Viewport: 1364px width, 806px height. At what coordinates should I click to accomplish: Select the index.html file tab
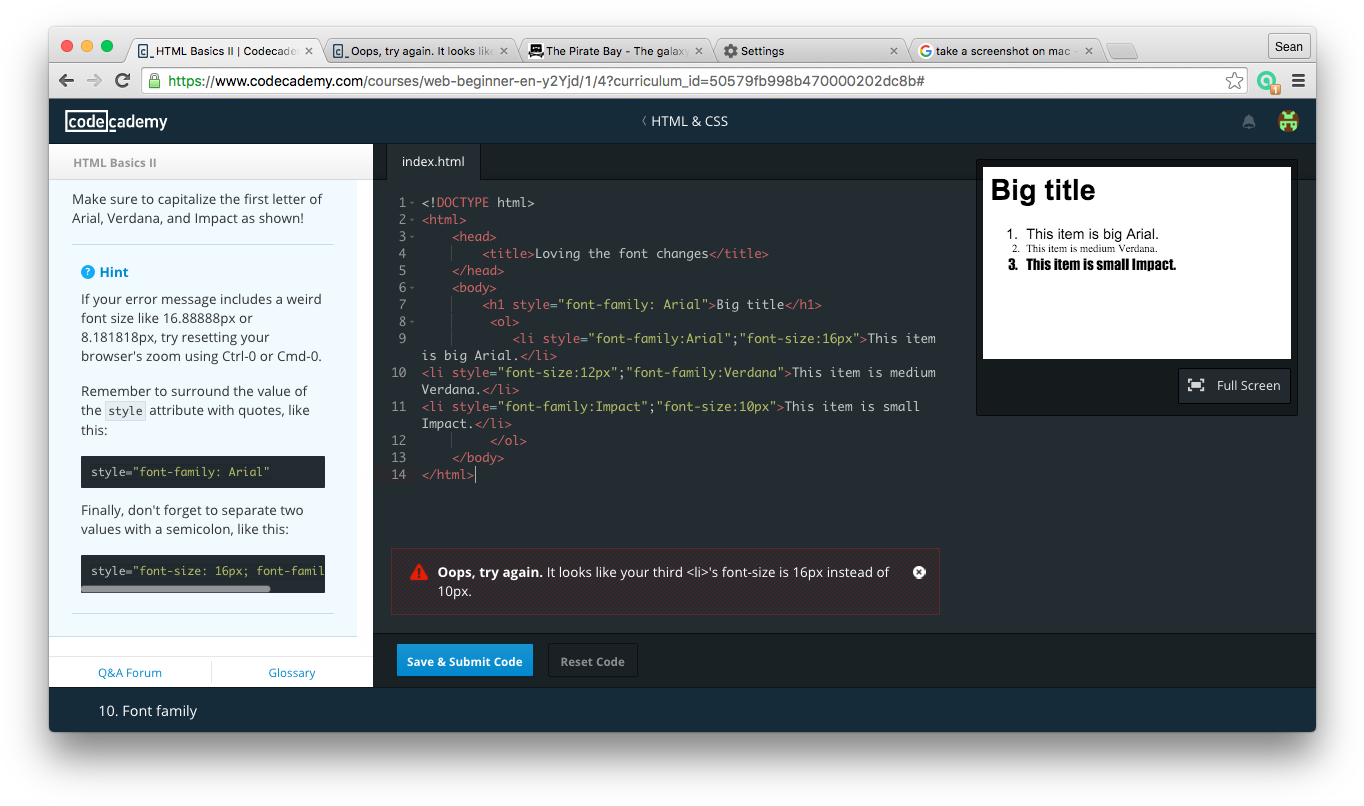433,161
